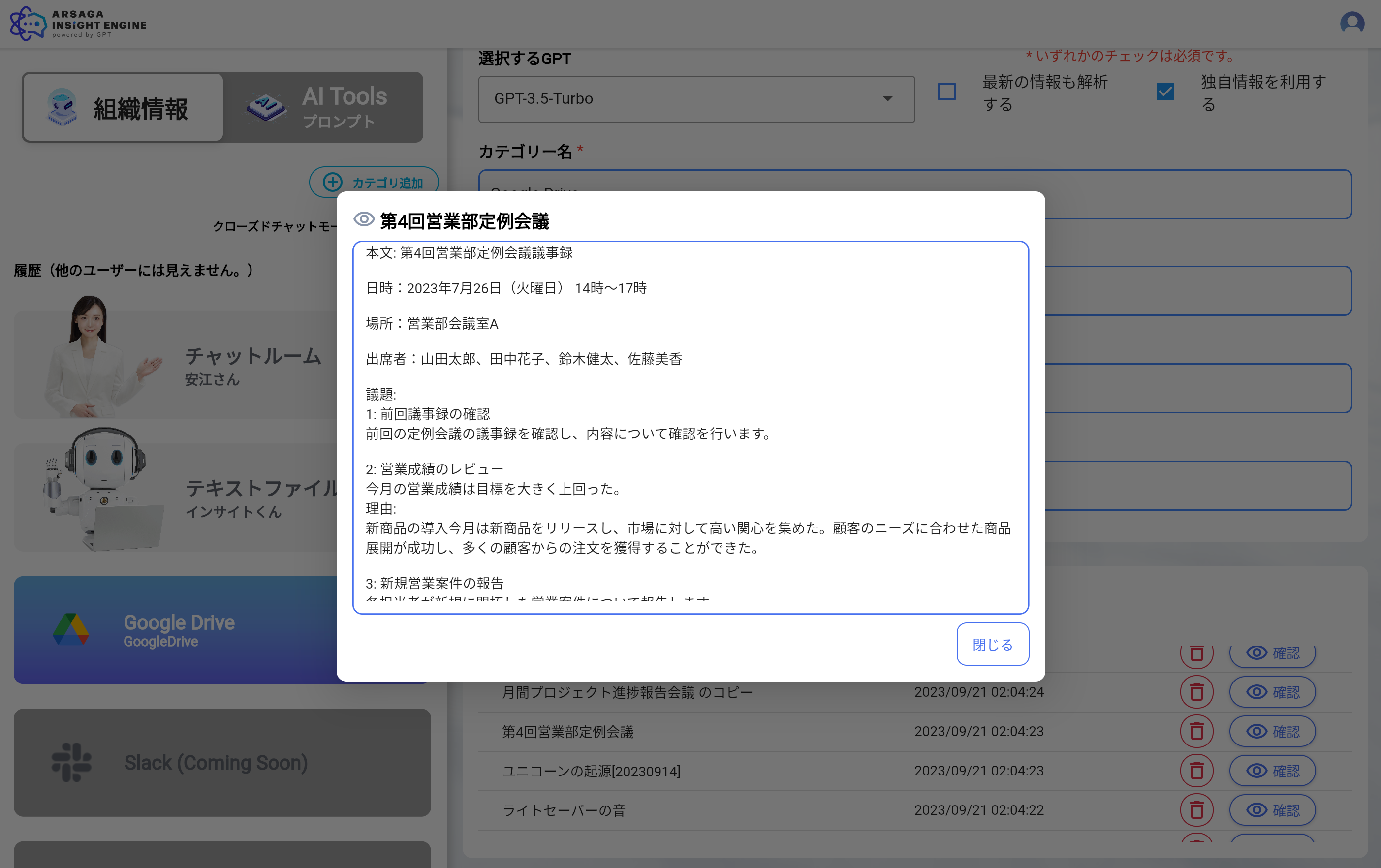Click inside the meeting minutes text area

point(690,427)
